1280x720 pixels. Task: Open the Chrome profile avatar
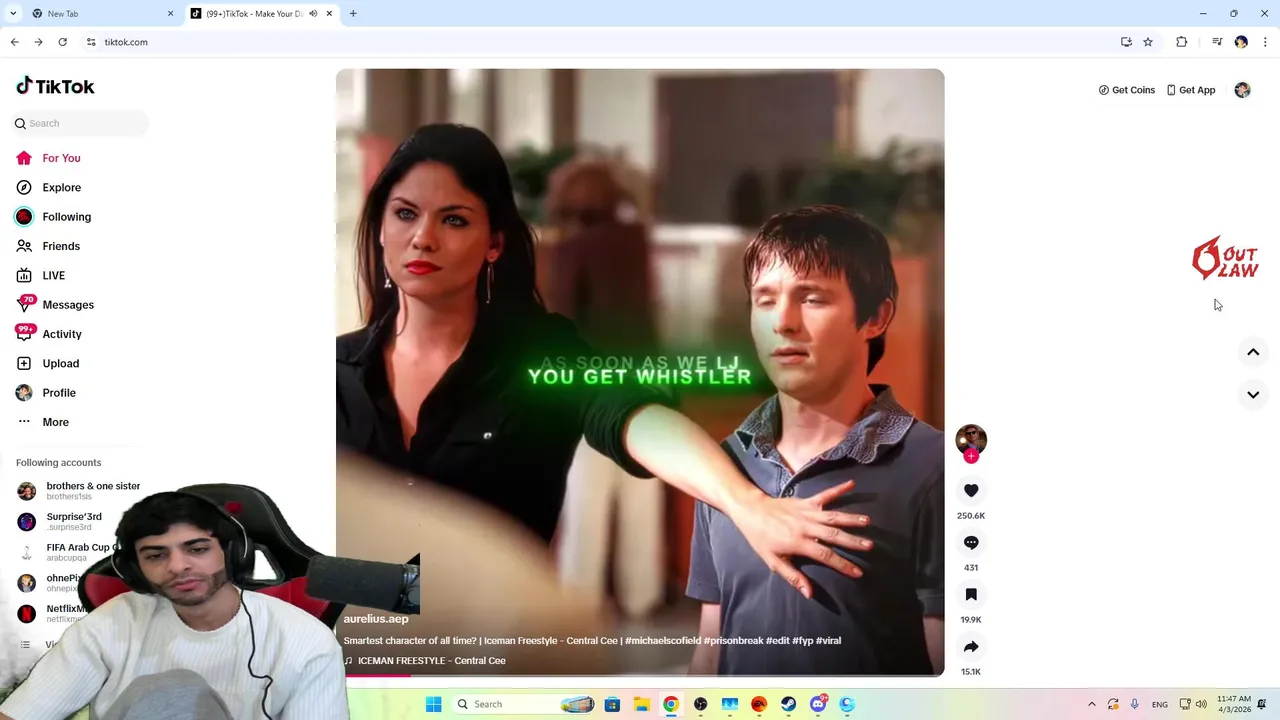pos(1241,42)
